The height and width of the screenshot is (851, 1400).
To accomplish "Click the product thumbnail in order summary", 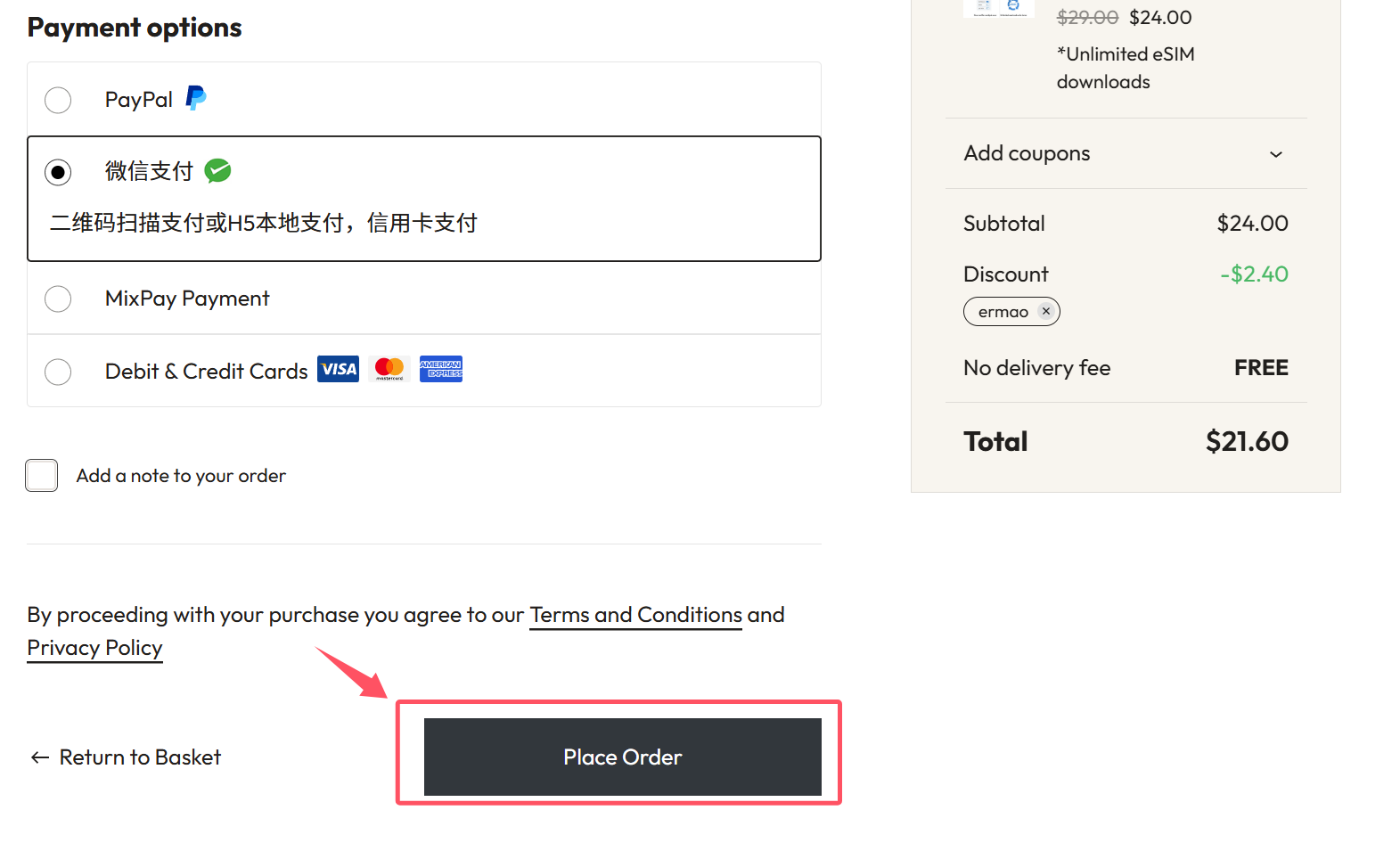I will coord(998,8).
